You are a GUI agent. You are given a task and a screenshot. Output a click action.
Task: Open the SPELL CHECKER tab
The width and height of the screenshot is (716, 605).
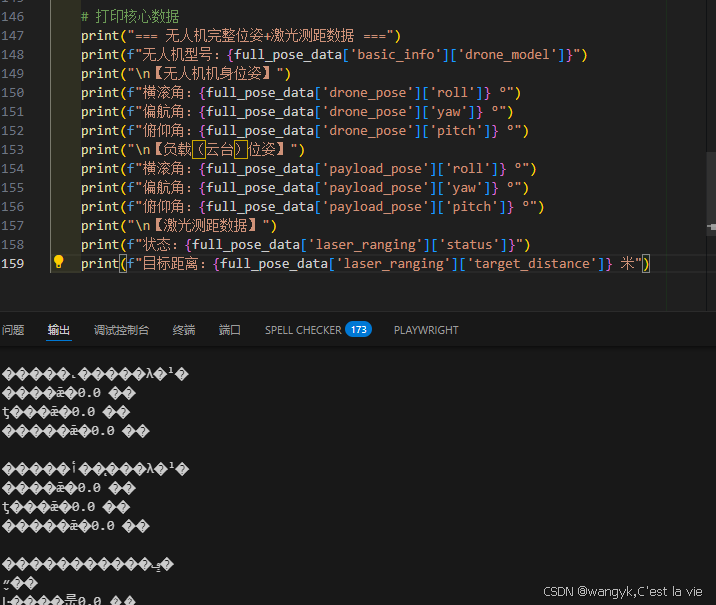click(303, 330)
